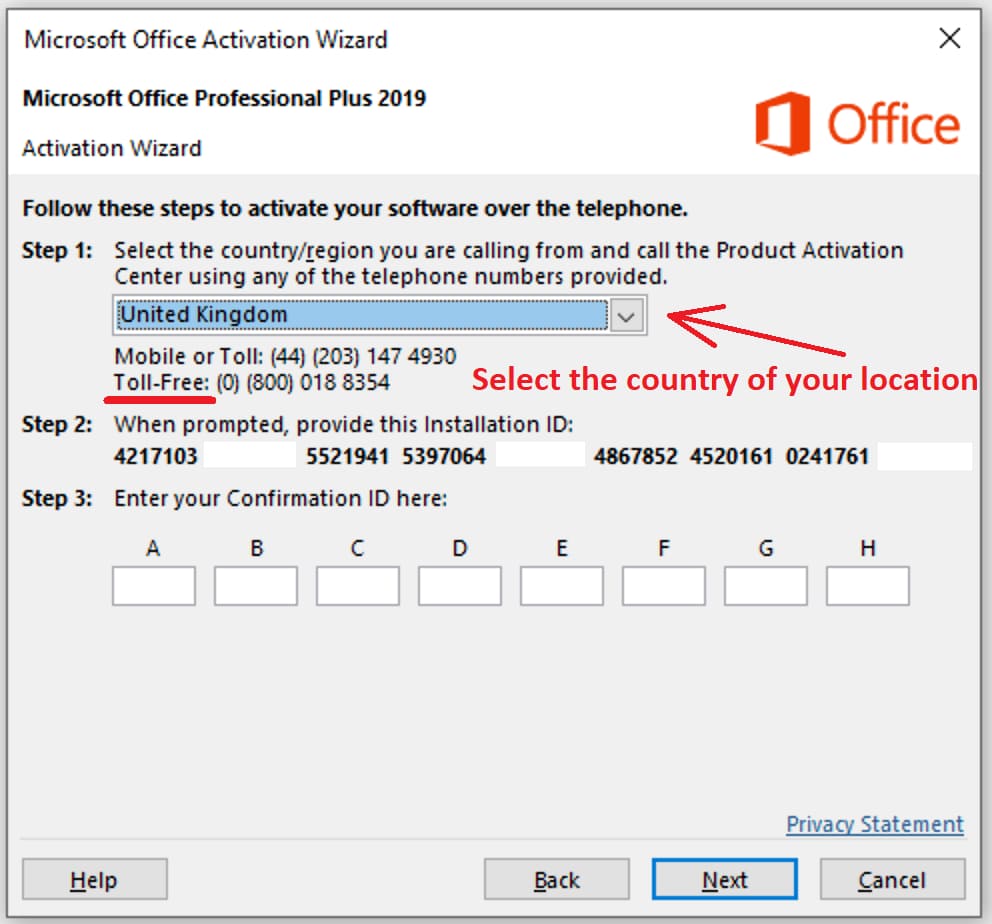The image size is (992, 924).
Task: Activate Confirmation ID box H
Action: [x=867, y=586]
